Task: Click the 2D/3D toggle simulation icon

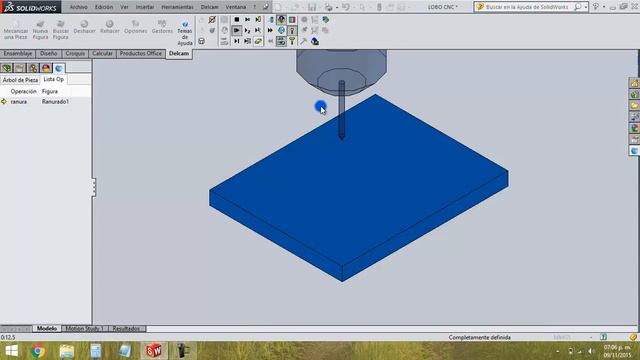Action: (281, 41)
